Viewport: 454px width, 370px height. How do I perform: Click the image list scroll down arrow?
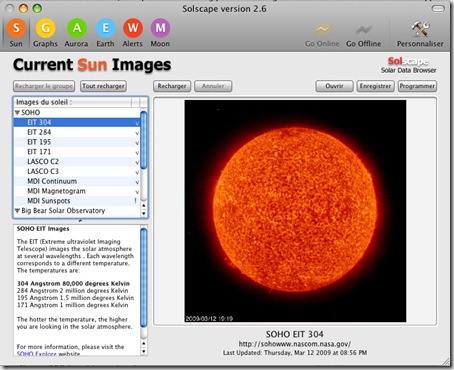[144, 213]
